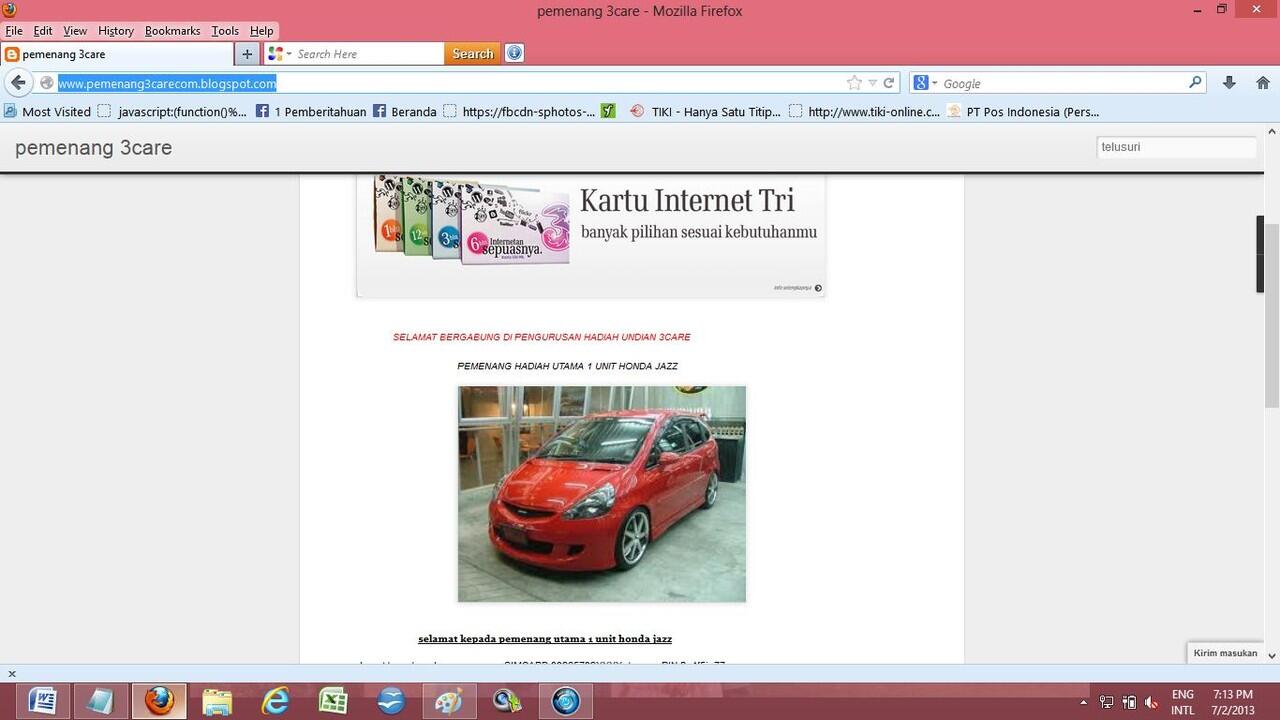
Task: Open the Downloads arrow icon
Action: click(1229, 83)
